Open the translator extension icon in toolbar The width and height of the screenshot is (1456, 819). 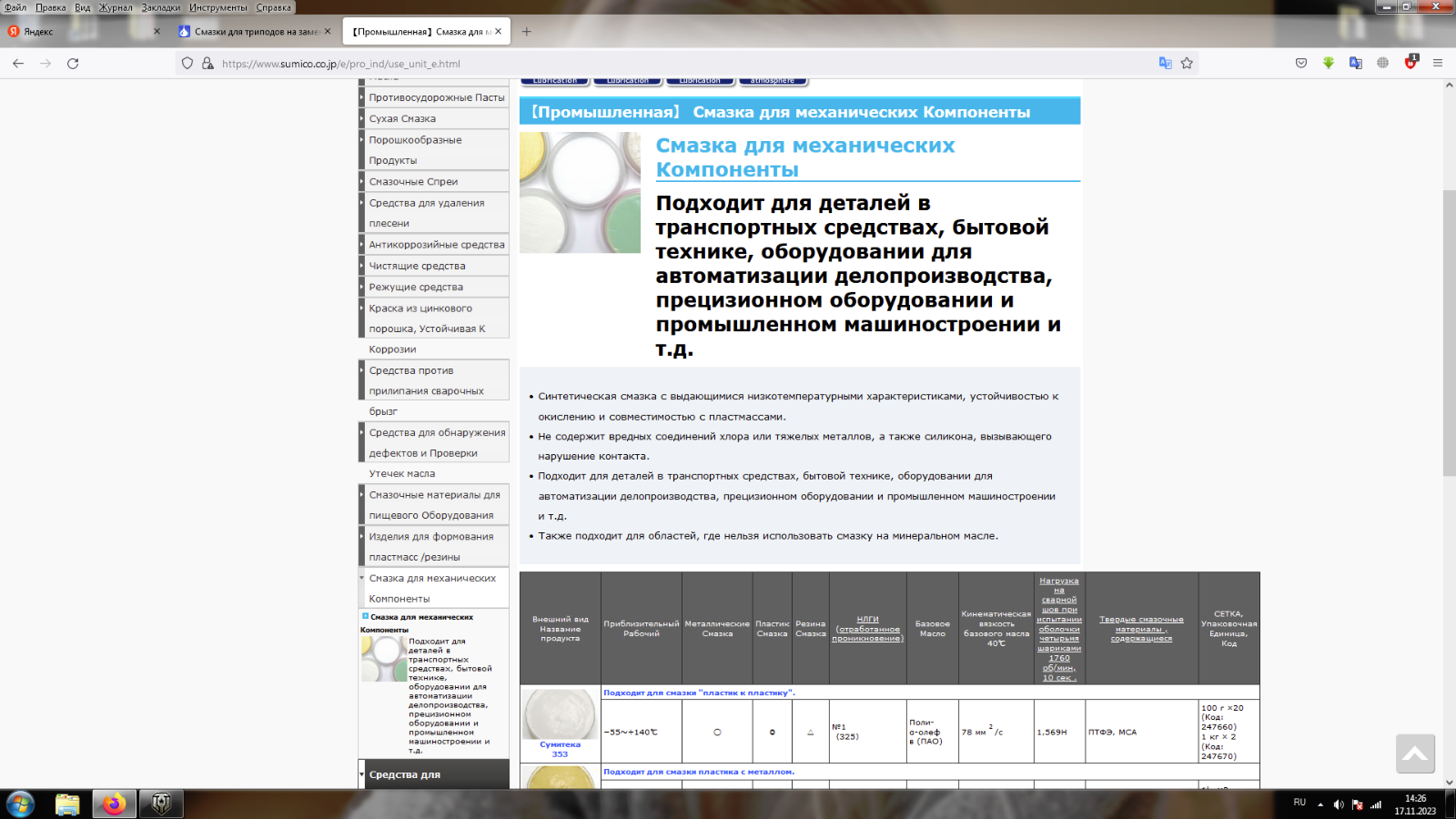(1356, 64)
